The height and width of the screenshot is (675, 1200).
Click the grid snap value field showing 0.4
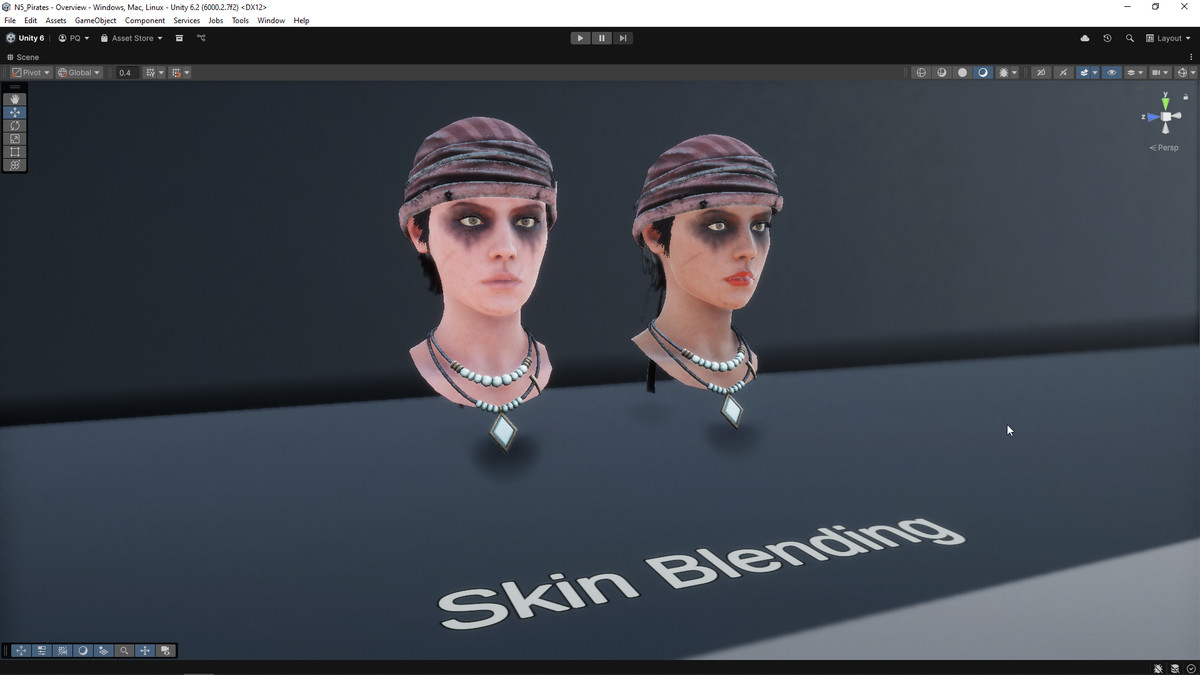(125, 73)
